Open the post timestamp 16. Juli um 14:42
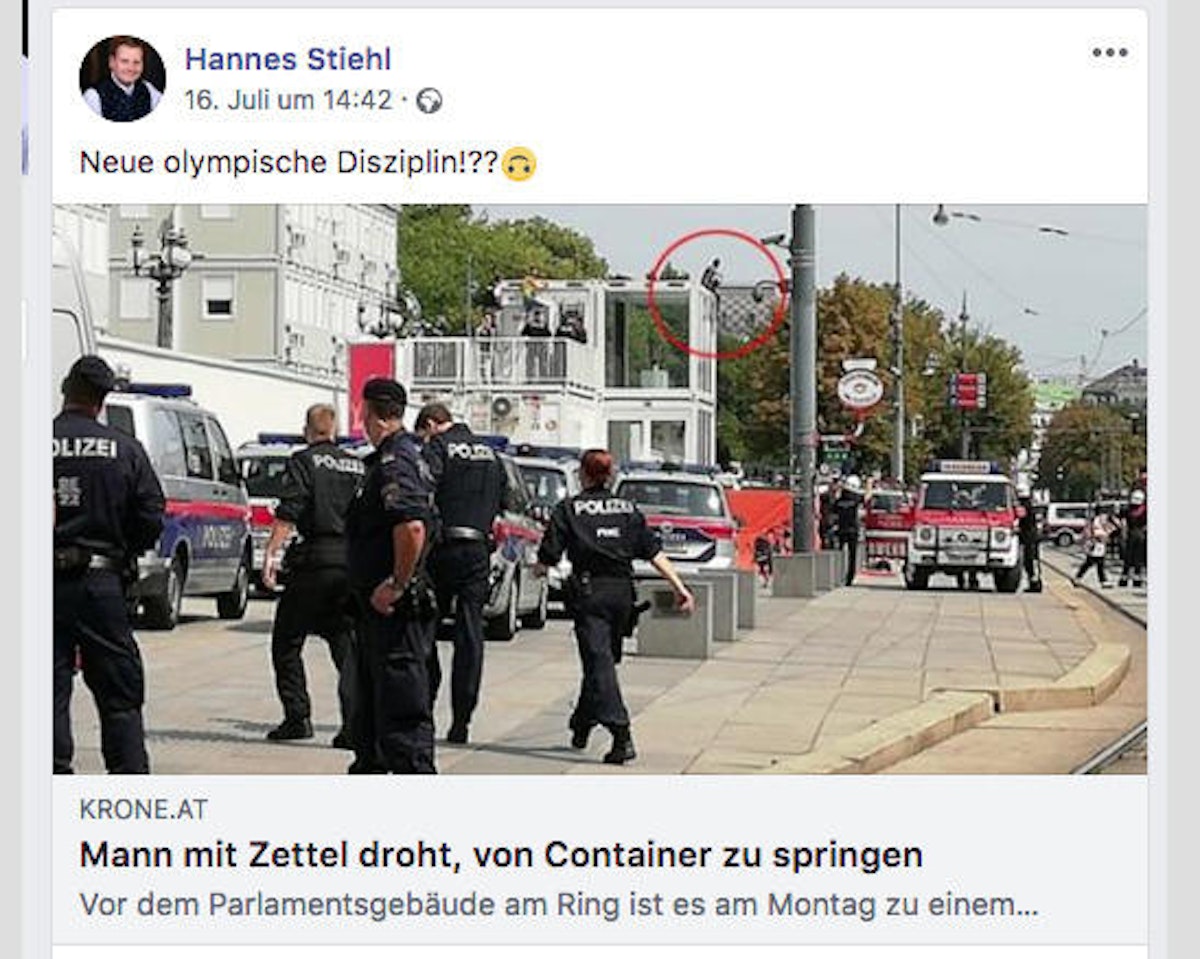Image resolution: width=1200 pixels, height=959 pixels. pos(288,100)
